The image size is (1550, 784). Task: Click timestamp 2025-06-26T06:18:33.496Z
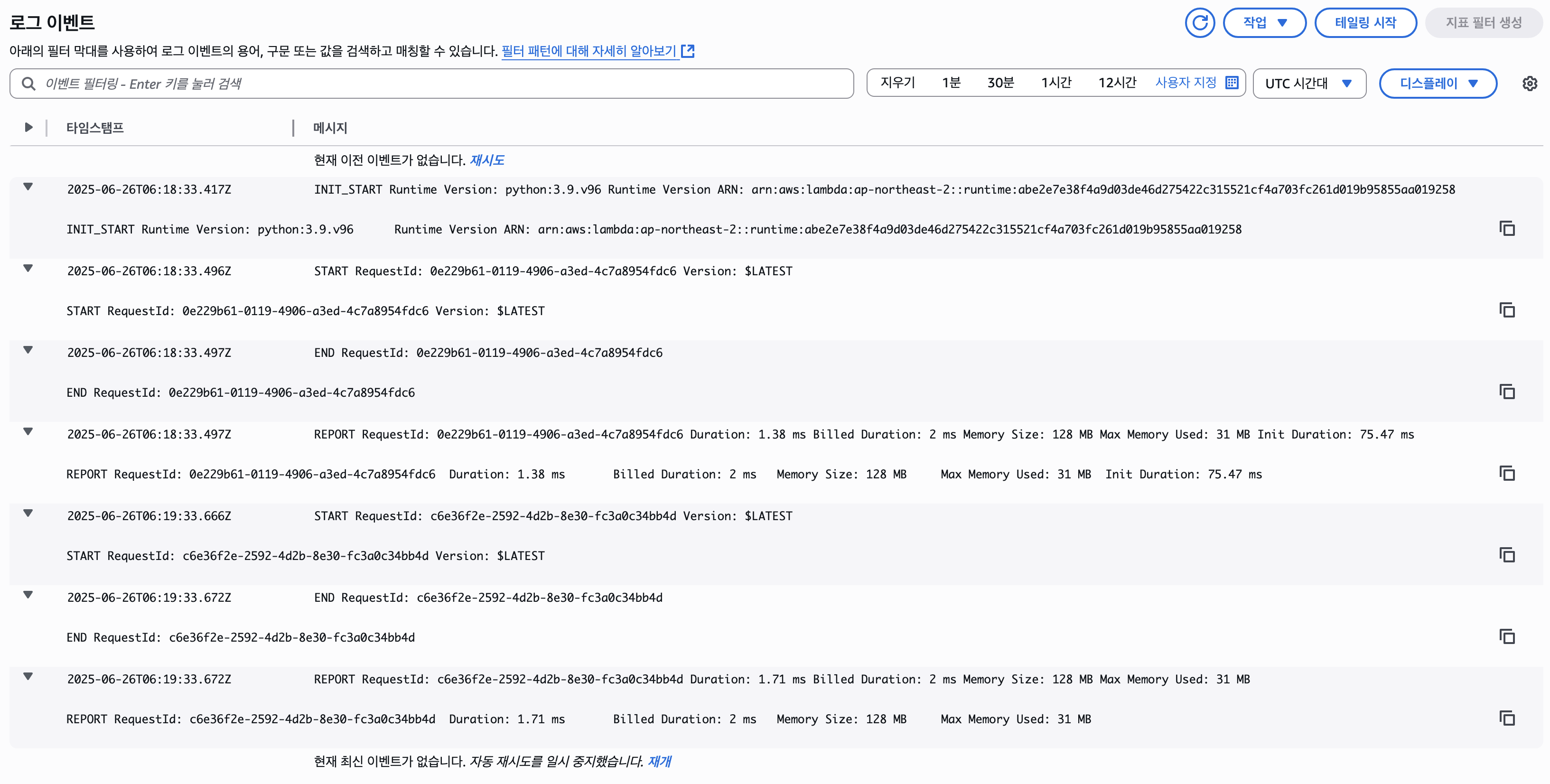tap(149, 271)
